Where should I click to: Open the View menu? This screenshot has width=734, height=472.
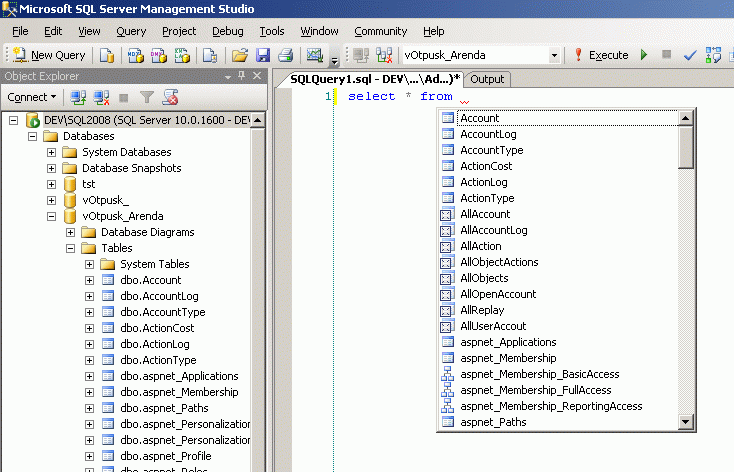coord(89,31)
